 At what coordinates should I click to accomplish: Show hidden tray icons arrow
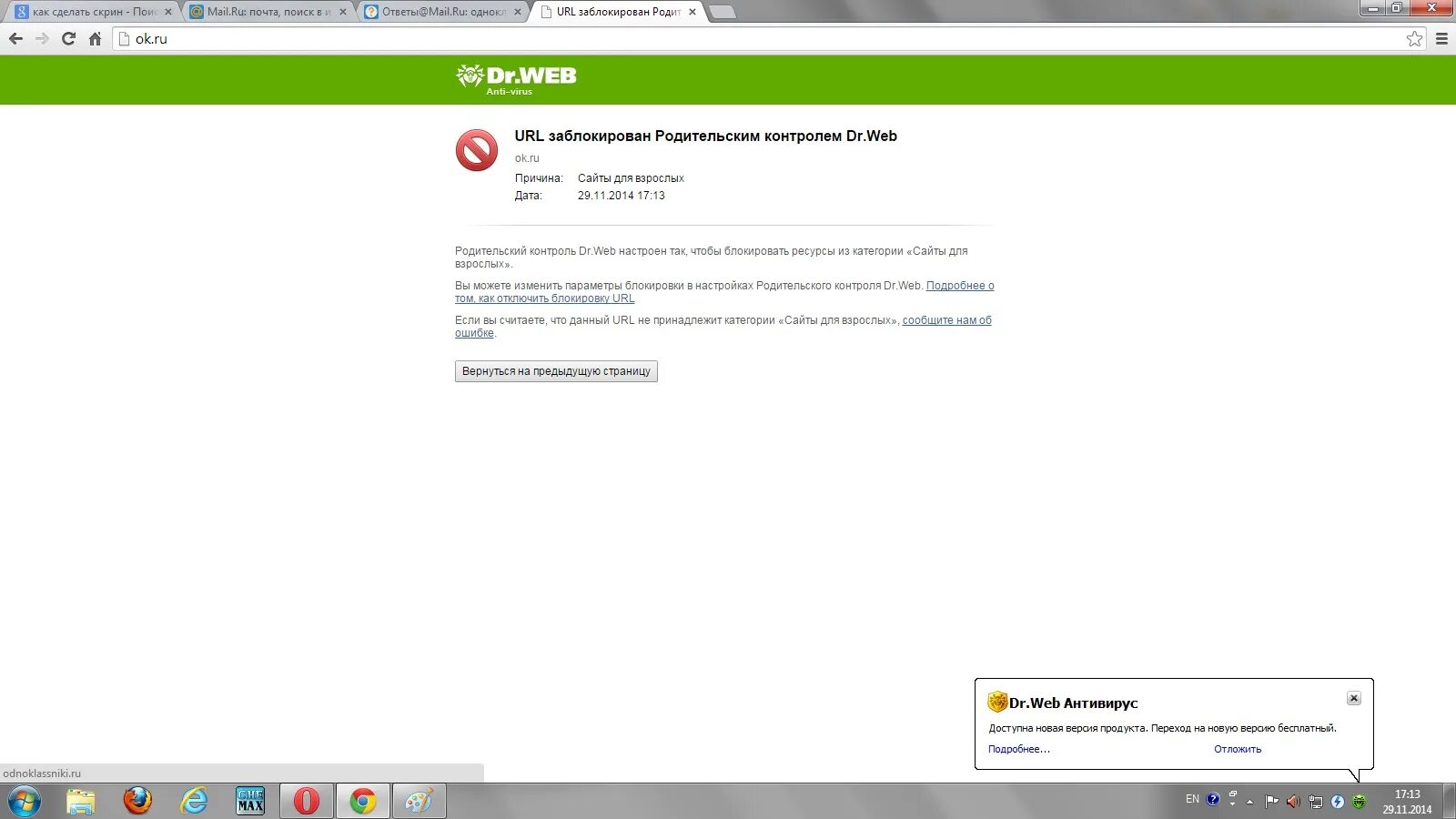(1249, 802)
